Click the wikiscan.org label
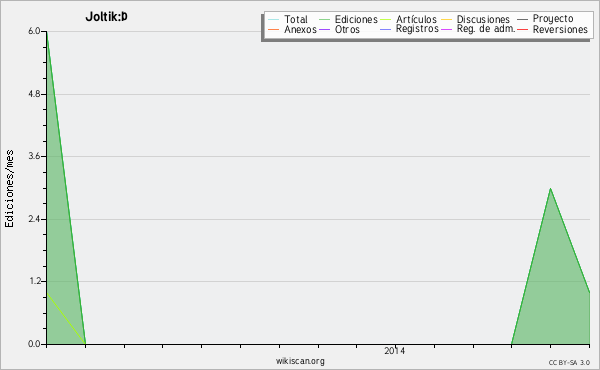The width and height of the screenshot is (600, 370). pos(300,361)
